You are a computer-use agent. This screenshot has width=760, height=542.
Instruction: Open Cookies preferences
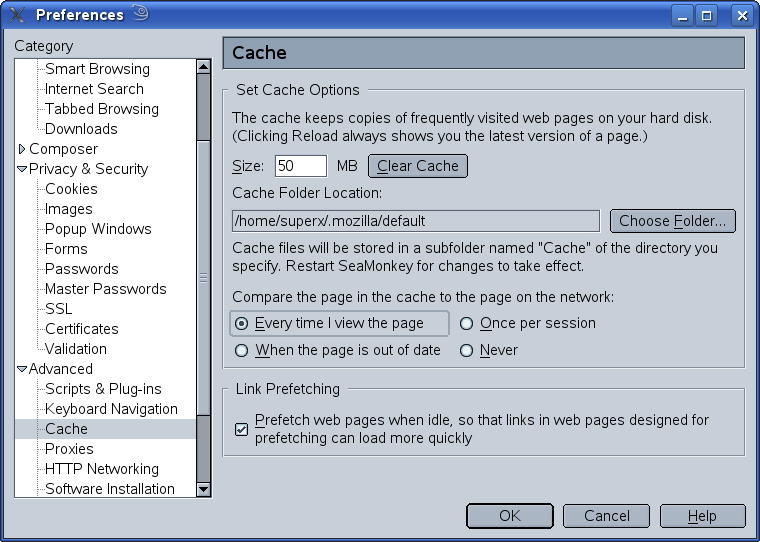pos(71,189)
